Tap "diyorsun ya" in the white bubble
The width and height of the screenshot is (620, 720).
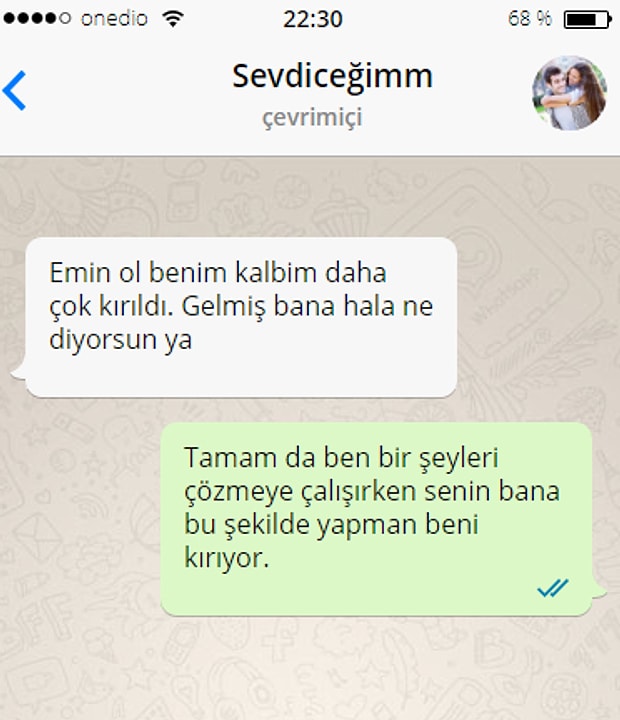(x=120, y=340)
